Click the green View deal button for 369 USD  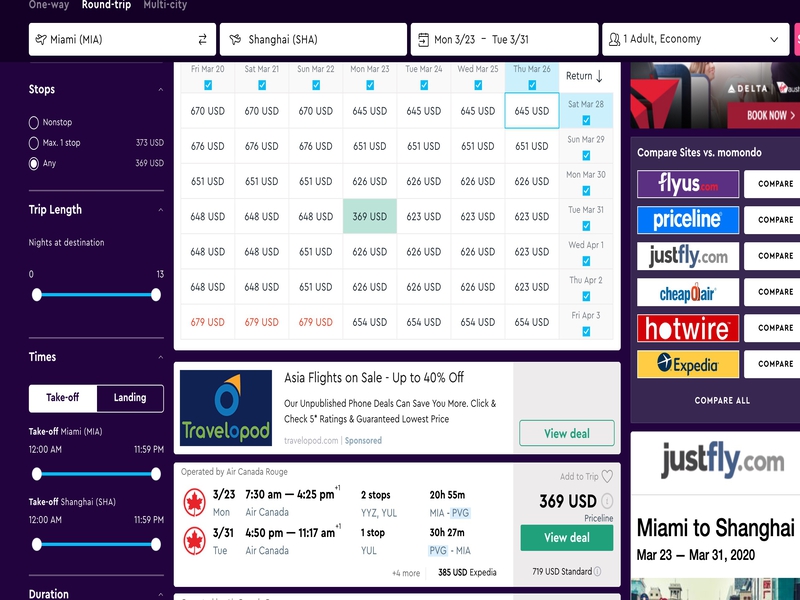pos(567,538)
